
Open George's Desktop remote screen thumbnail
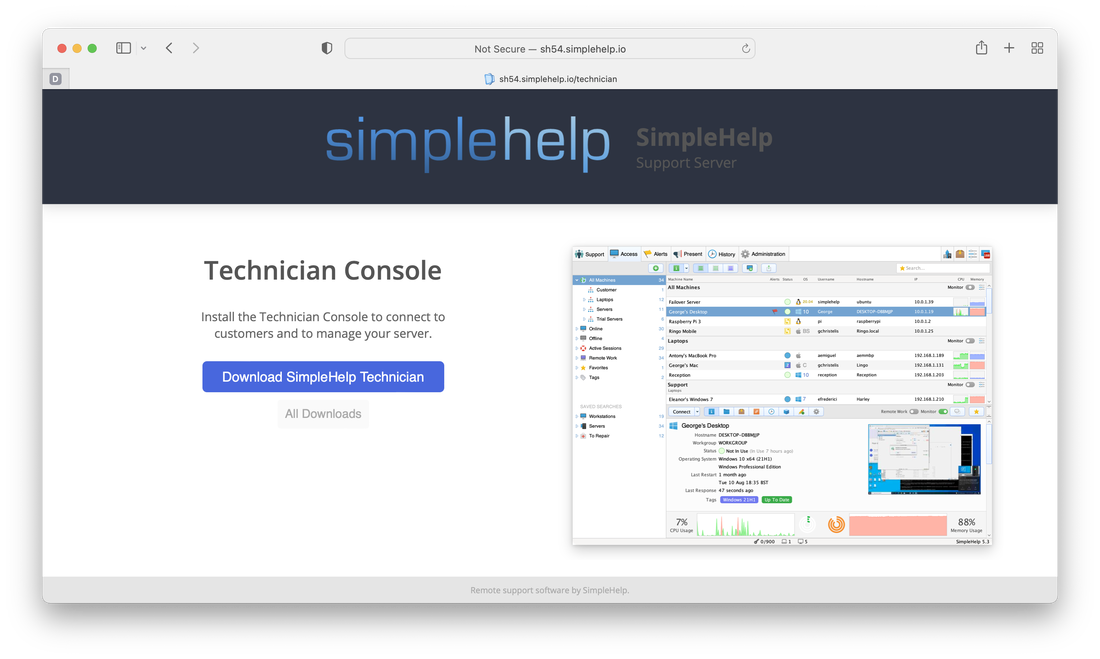[924, 459]
